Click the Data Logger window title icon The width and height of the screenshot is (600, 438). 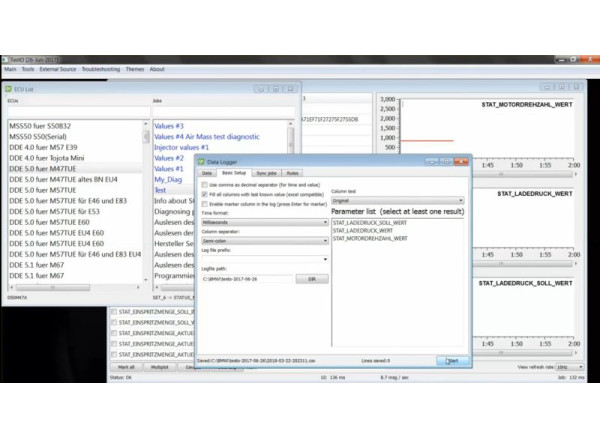tap(201, 161)
